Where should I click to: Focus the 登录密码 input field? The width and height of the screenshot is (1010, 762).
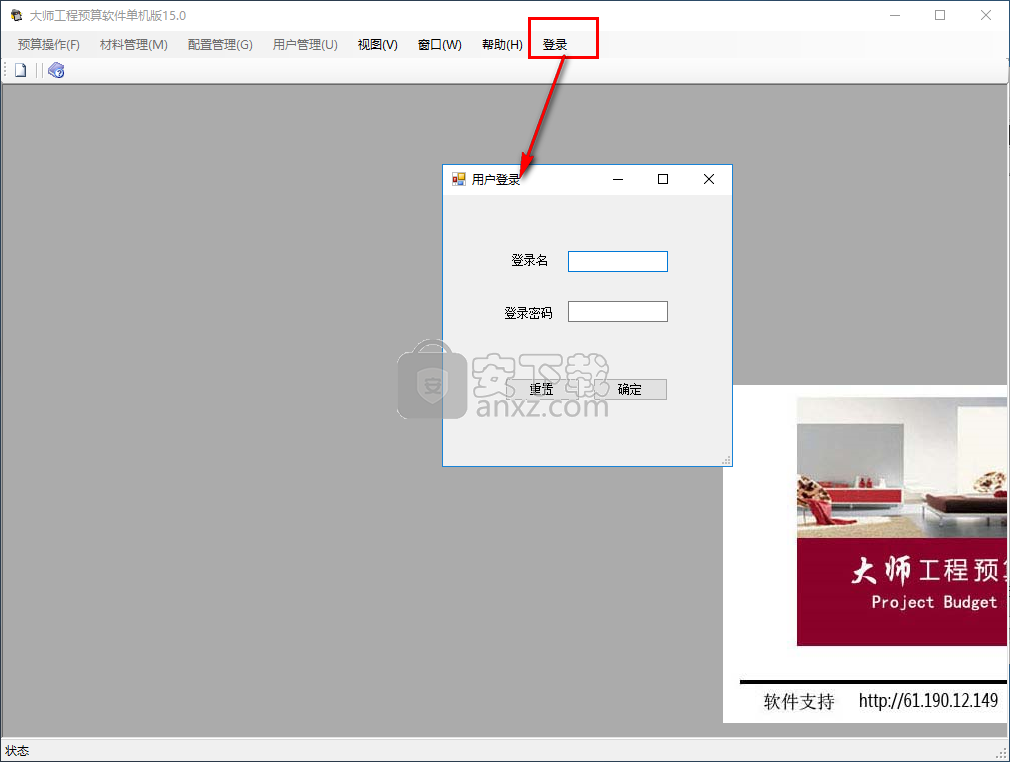[x=618, y=312]
